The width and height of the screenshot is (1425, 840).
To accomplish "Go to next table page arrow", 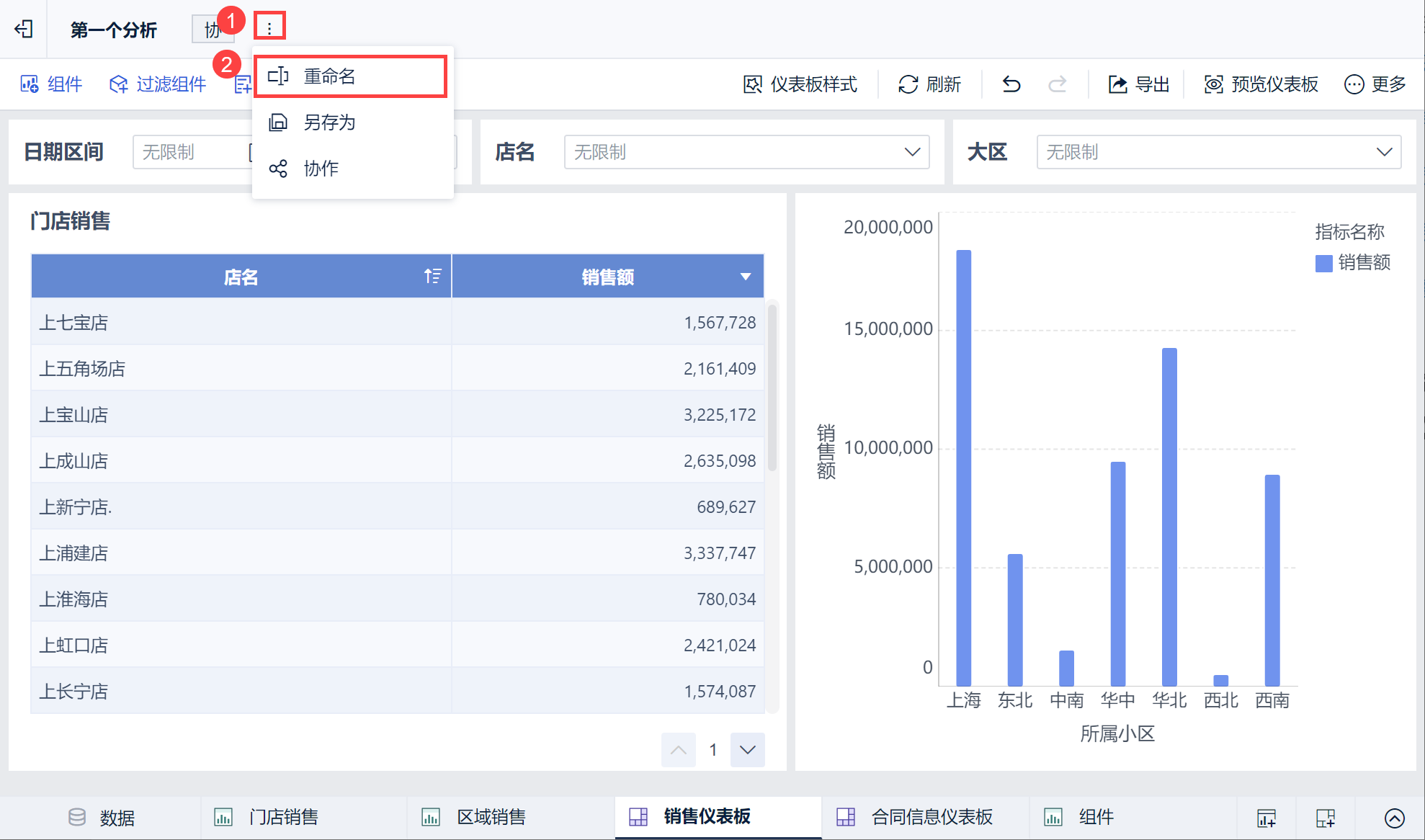I will pos(747,750).
